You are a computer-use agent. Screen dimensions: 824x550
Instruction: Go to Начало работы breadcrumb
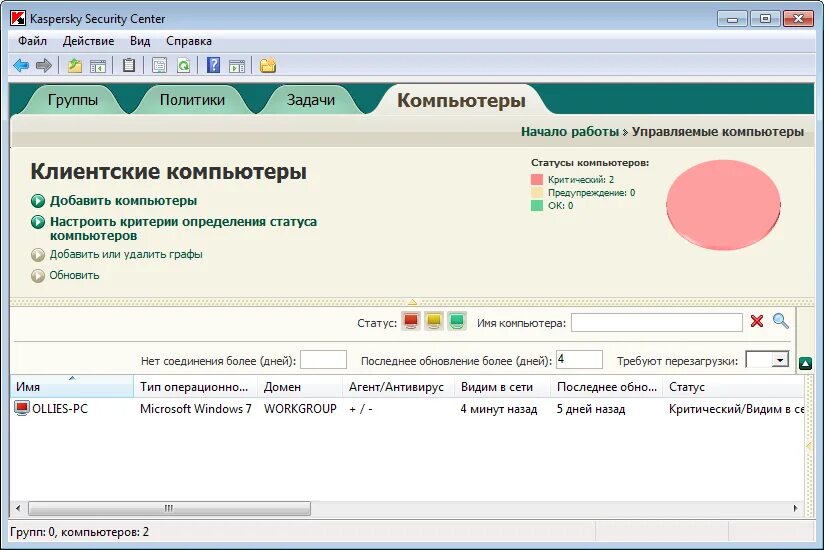570,132
